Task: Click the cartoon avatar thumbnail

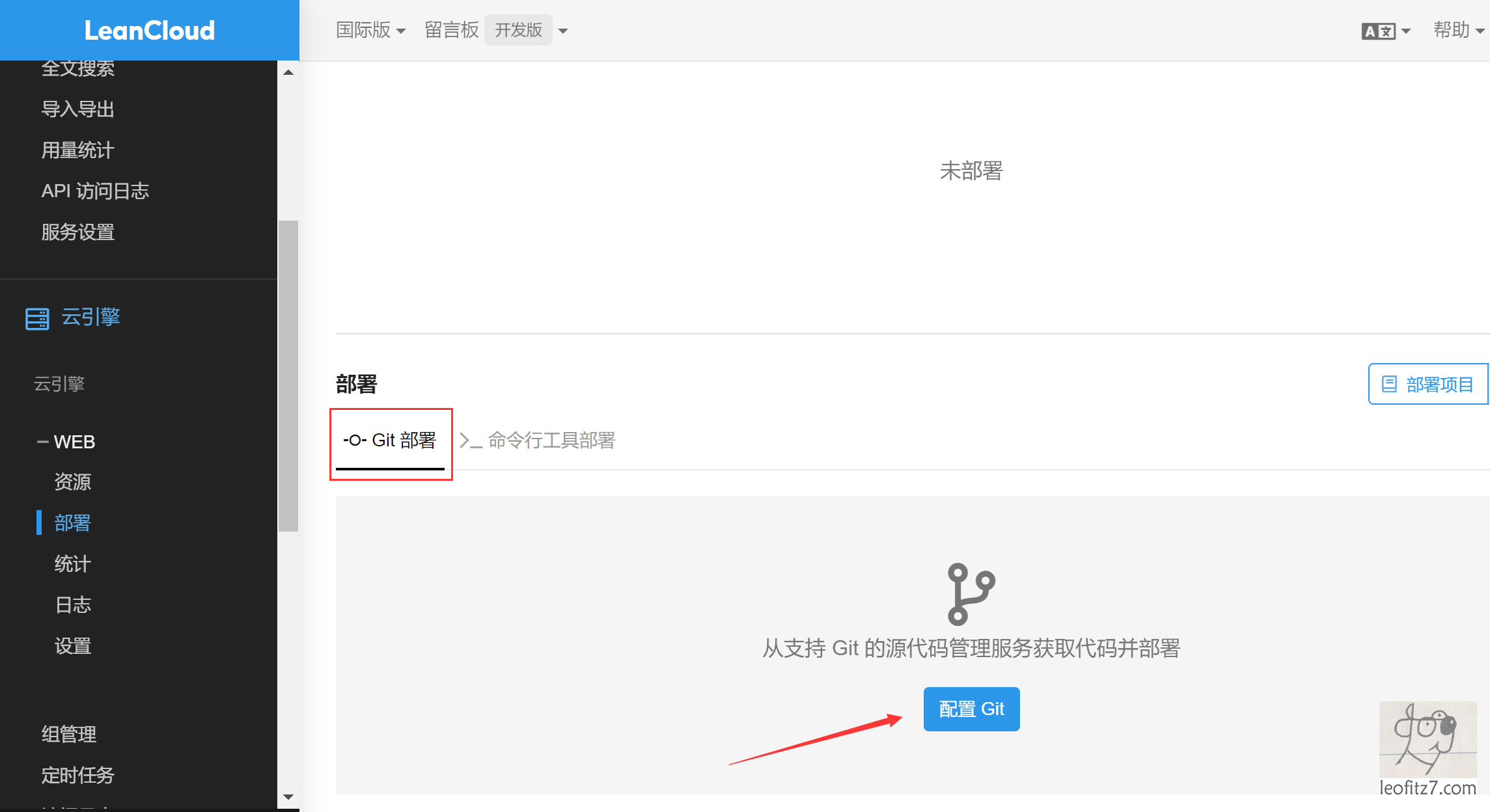Action: coord(1428,739)
